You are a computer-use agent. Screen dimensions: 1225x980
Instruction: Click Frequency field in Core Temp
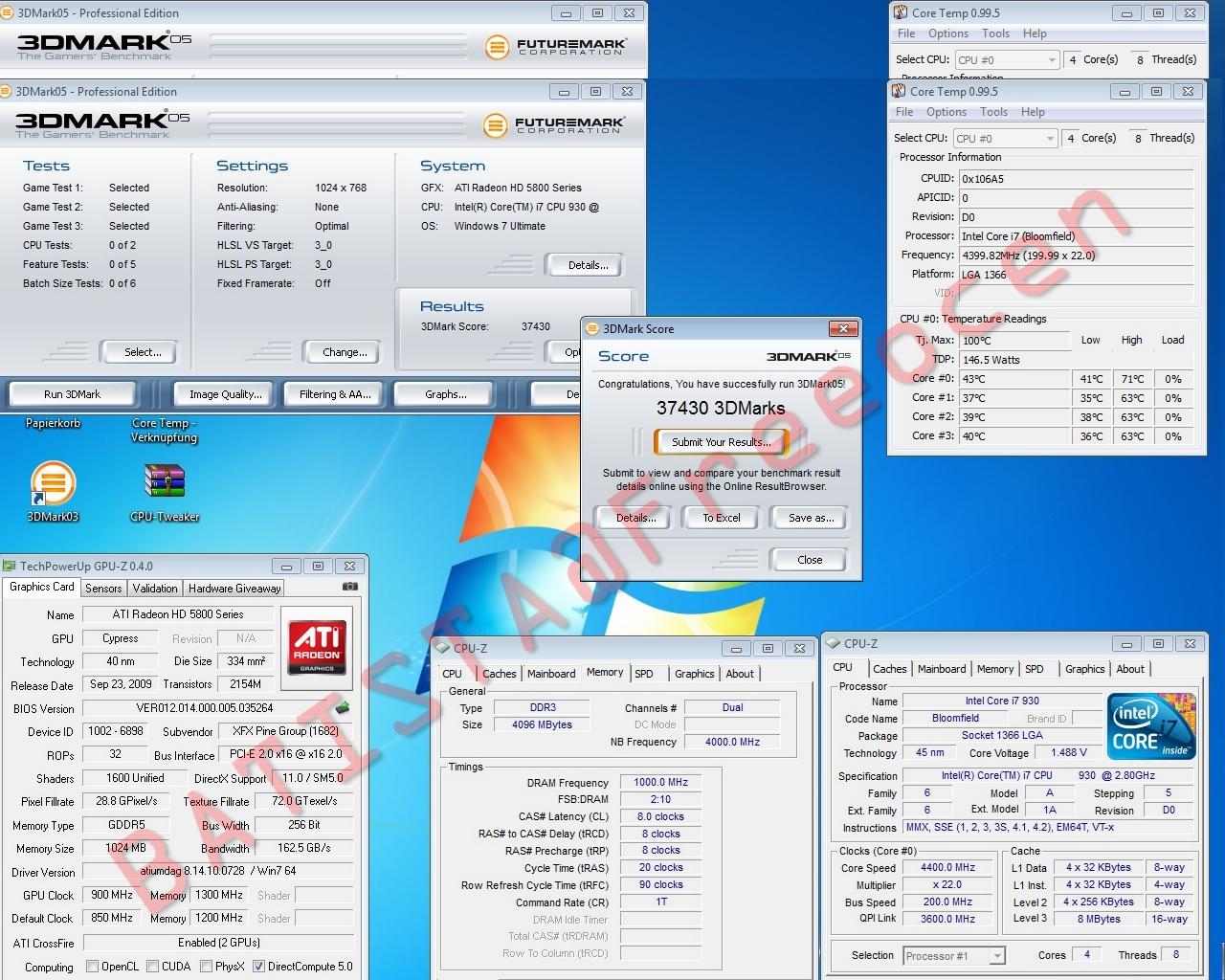pos(1077,256)
